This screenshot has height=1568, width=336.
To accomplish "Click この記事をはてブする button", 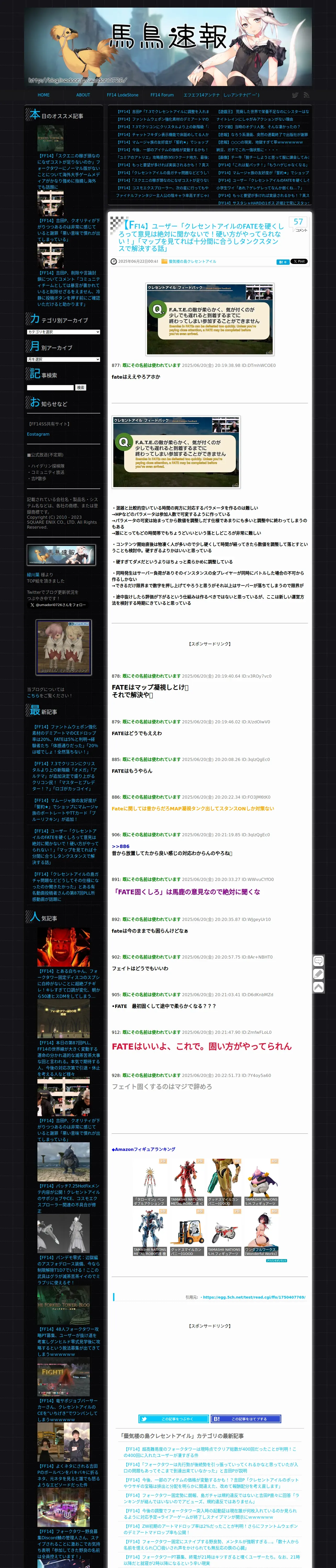I will 246,1418.
